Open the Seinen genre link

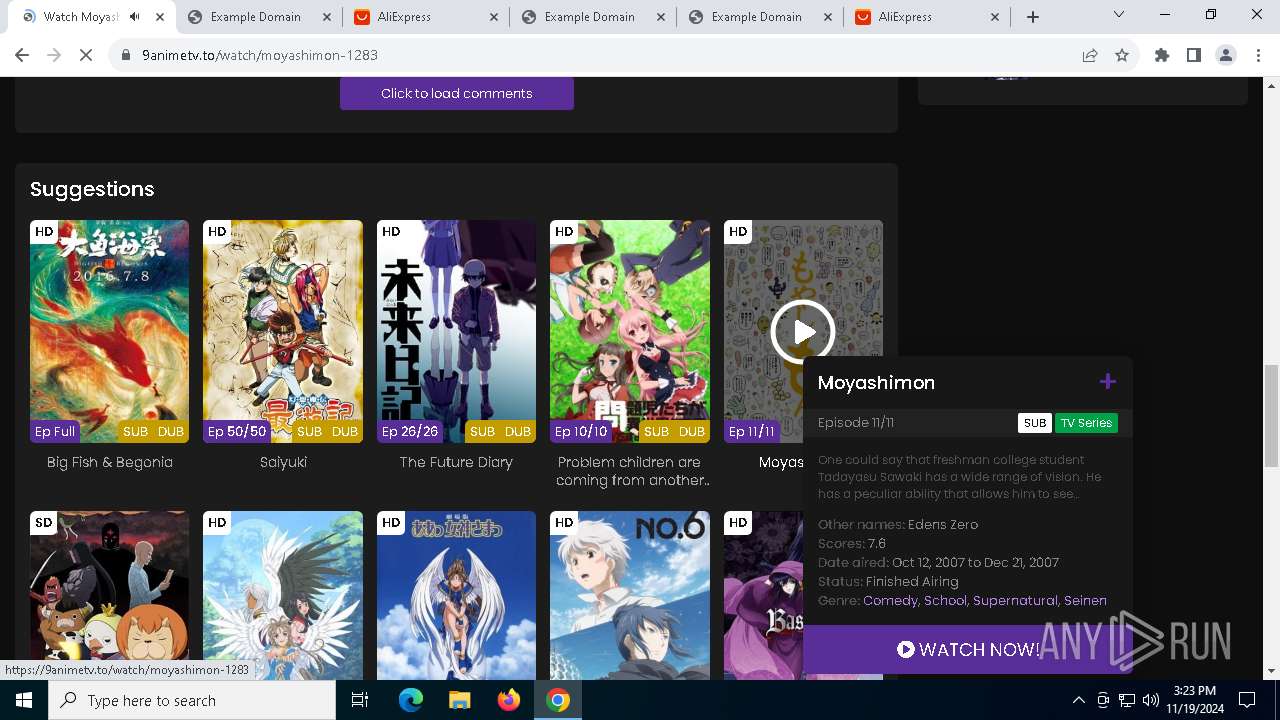(1085, 600)
